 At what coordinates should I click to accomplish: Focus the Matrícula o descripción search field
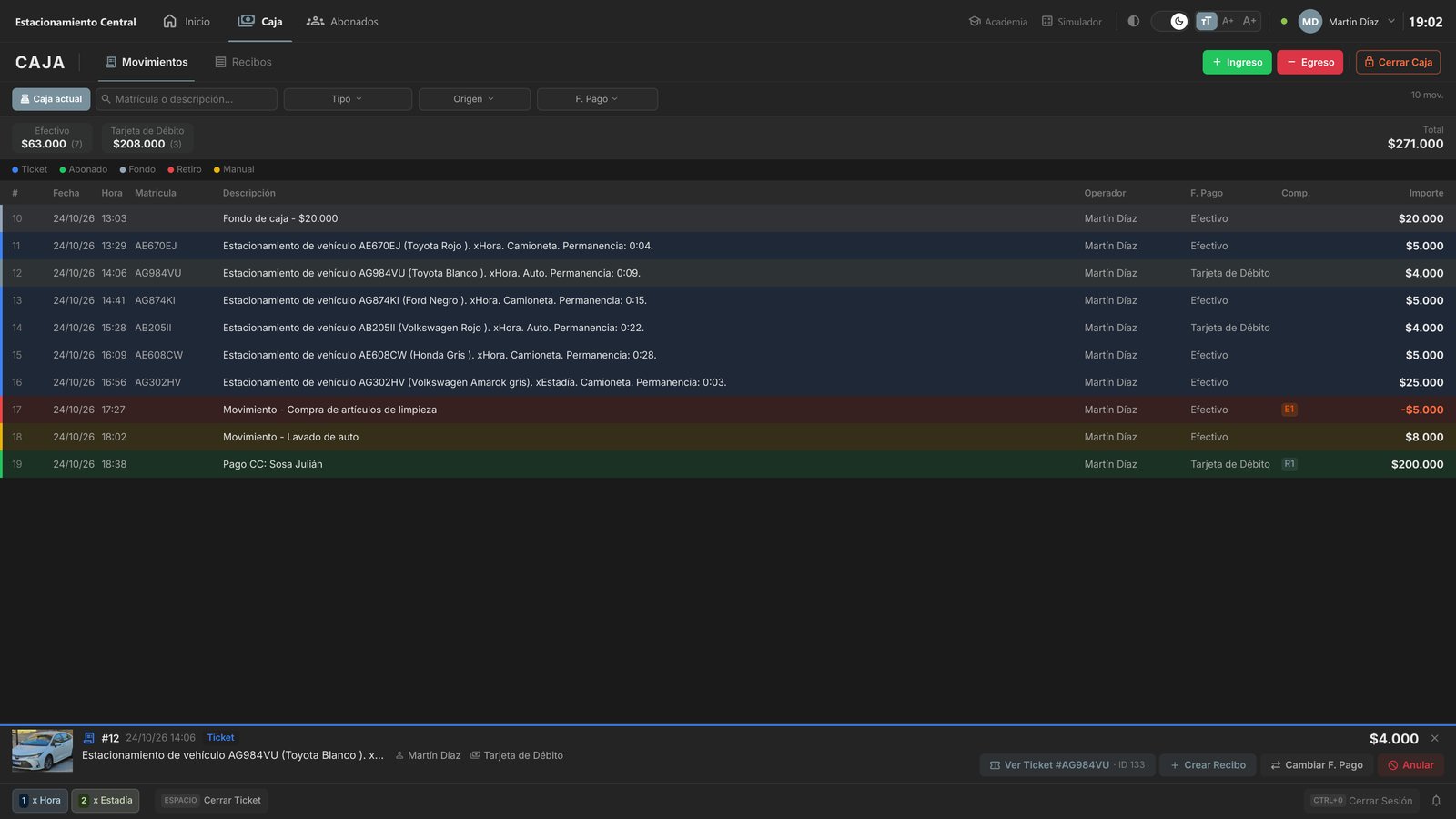click(x=187, y=99)
